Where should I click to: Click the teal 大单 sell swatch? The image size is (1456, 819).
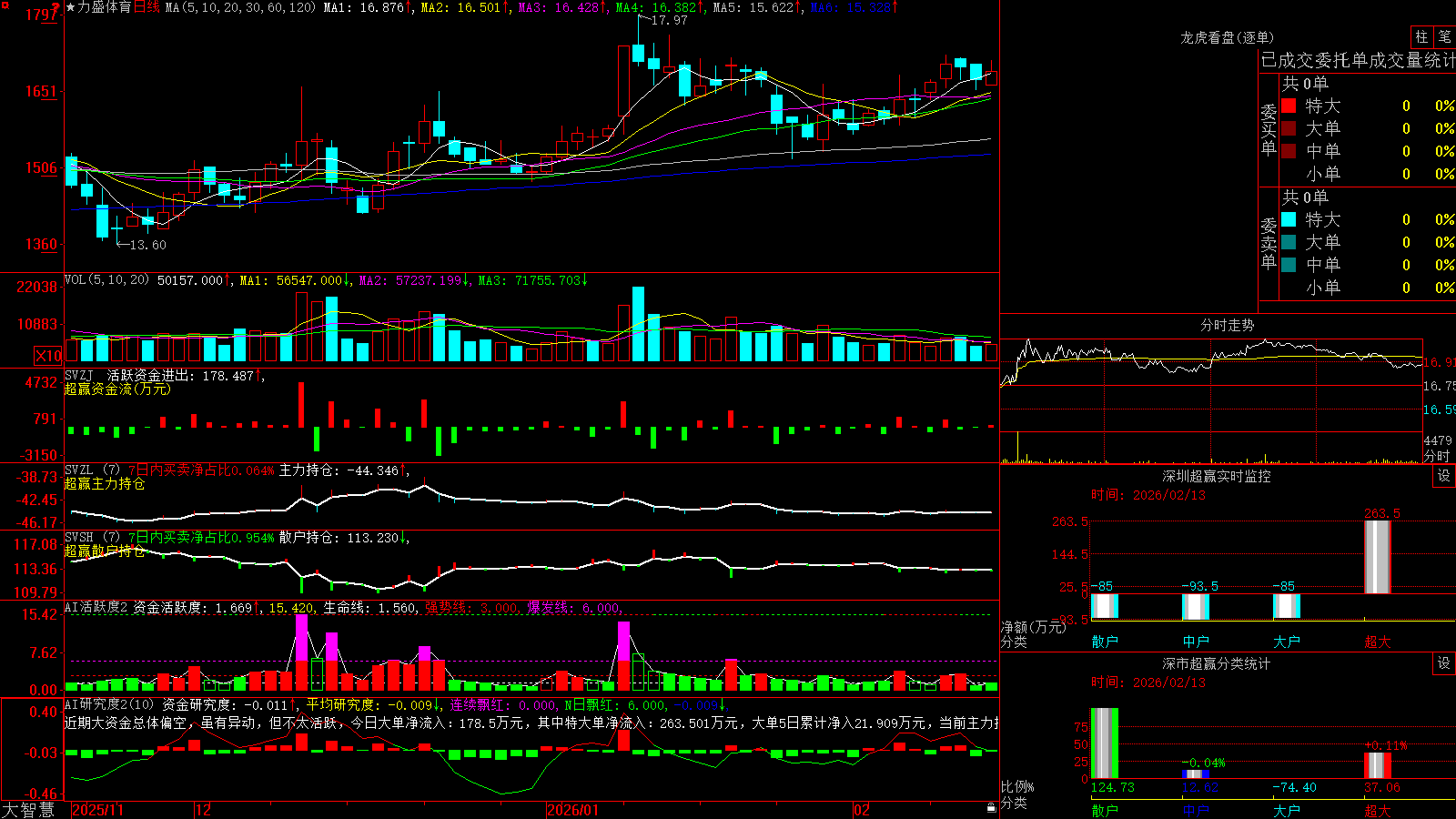(1289, 242)
